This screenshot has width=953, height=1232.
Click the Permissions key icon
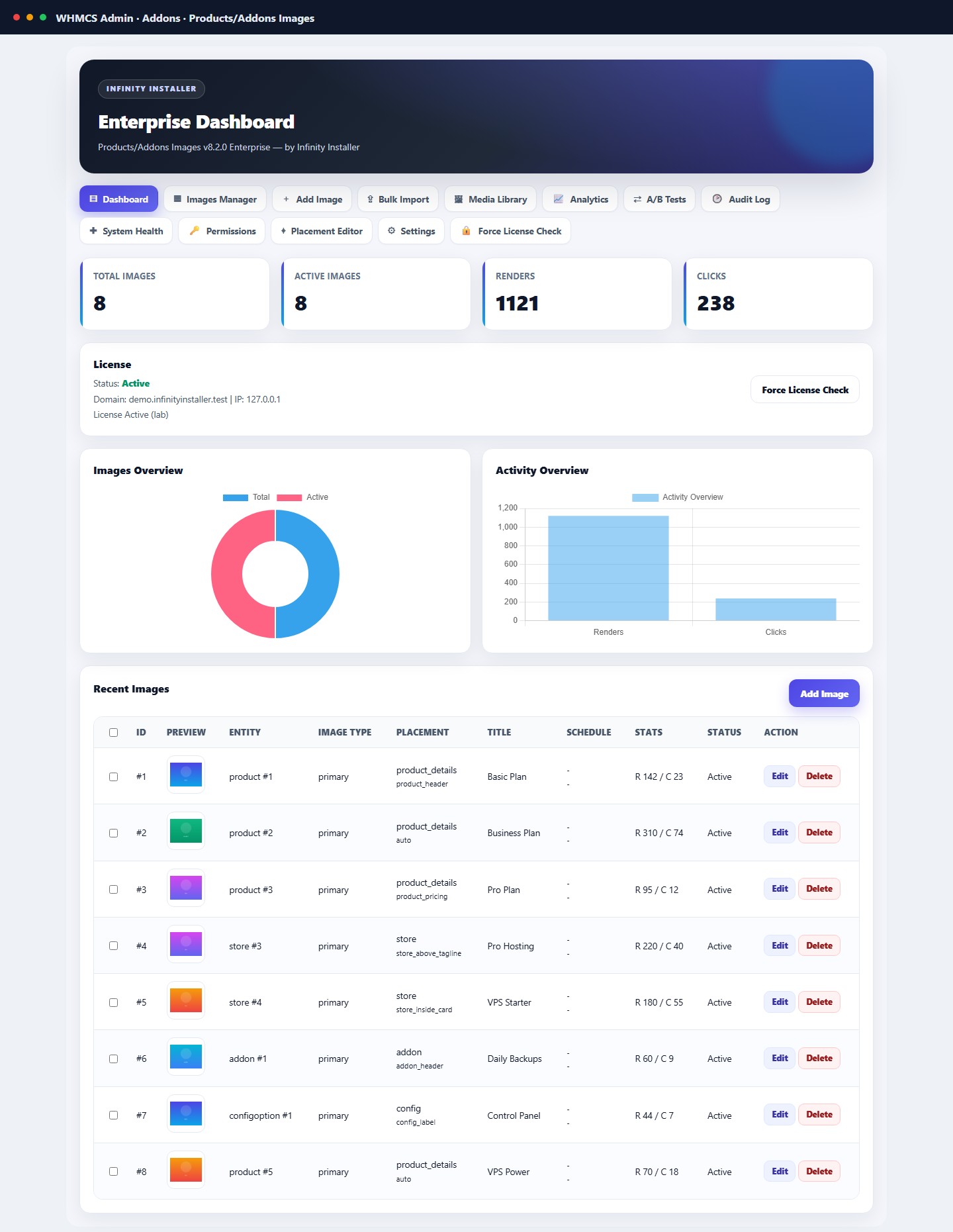195,230
